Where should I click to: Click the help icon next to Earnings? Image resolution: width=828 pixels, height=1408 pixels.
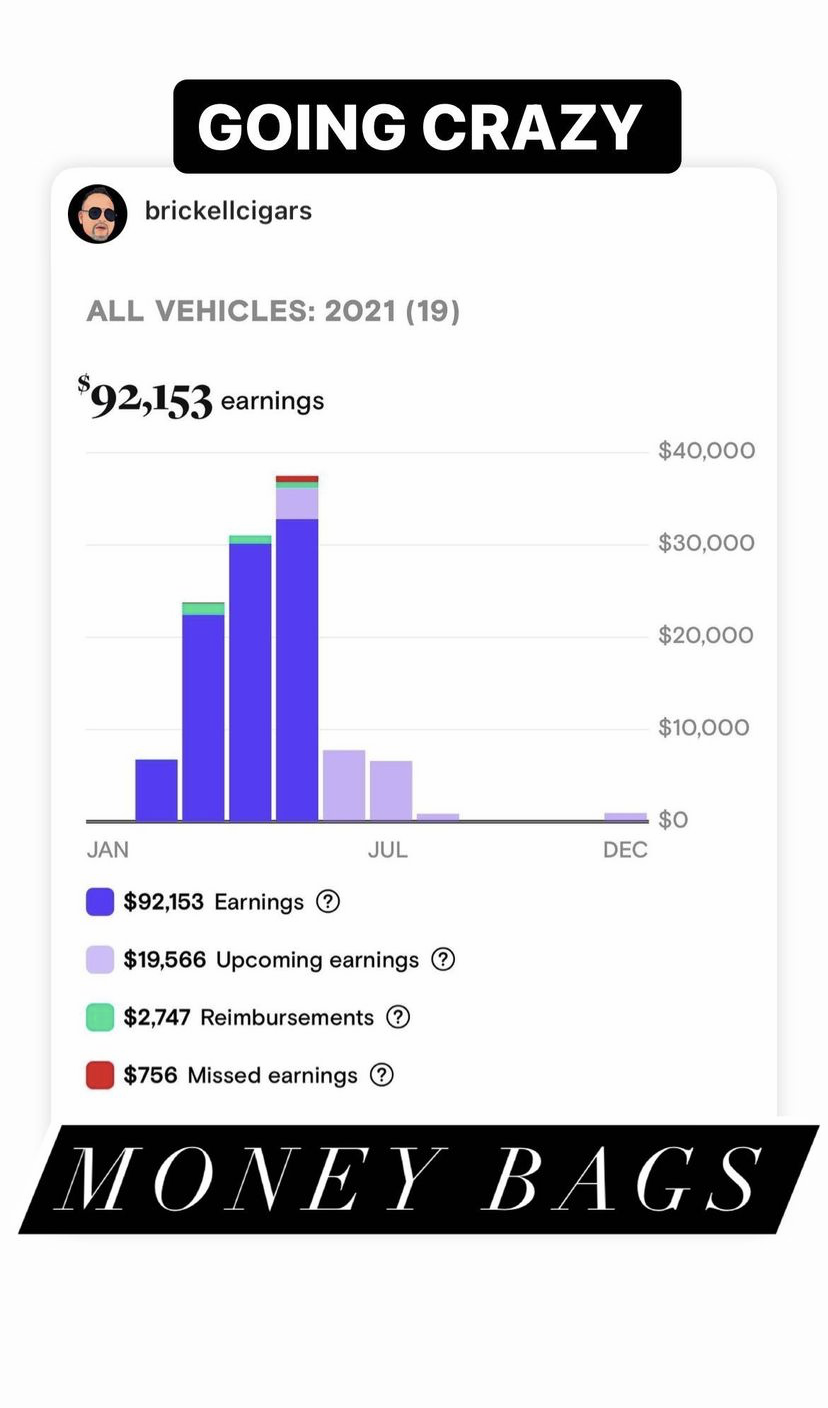pyautogui.click(x=328, y=901)
